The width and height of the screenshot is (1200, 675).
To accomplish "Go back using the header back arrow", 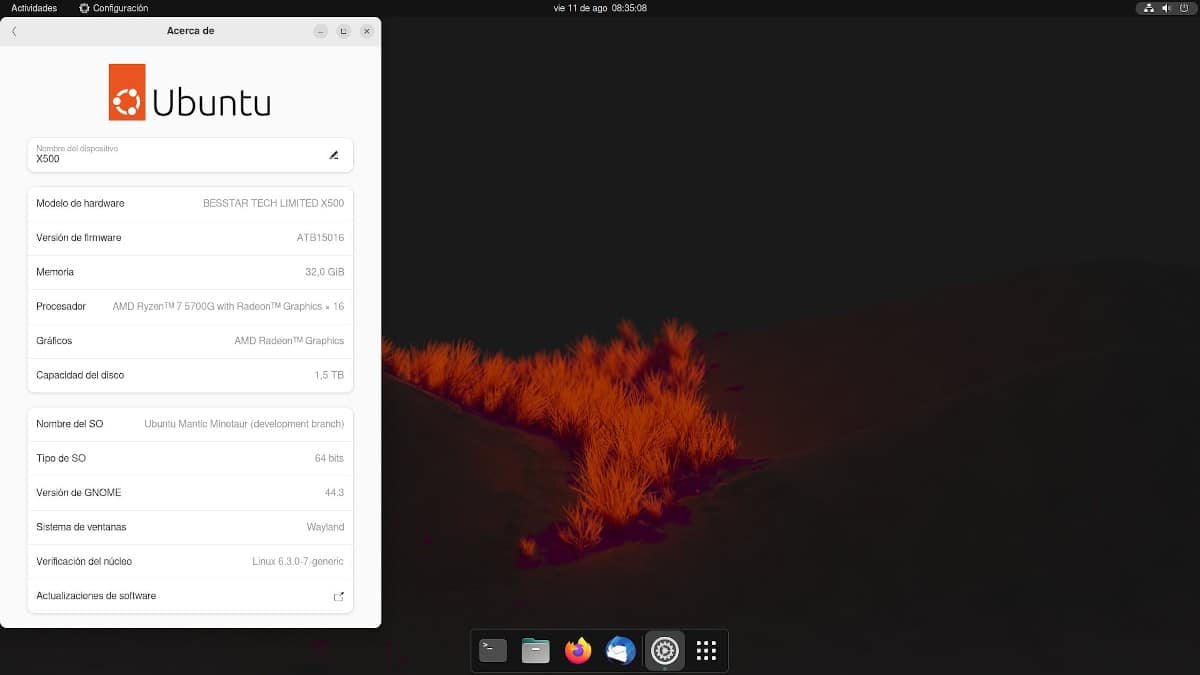I will (x=14, y=31).
